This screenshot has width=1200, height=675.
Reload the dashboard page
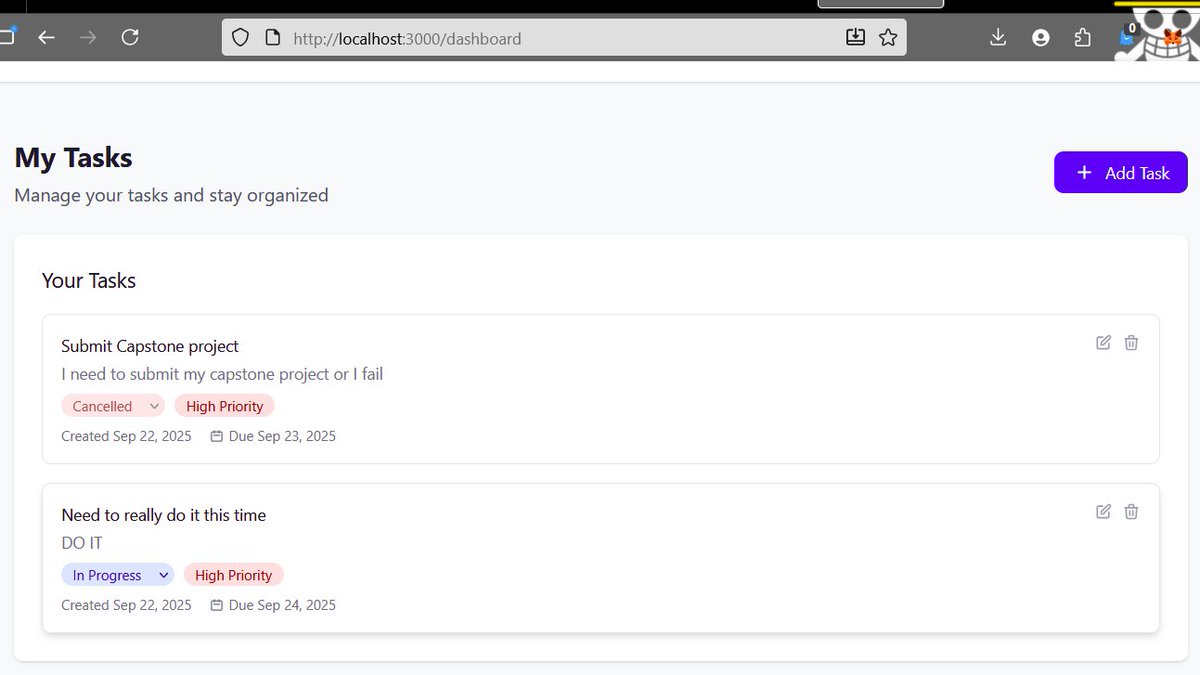click(130, 36)
